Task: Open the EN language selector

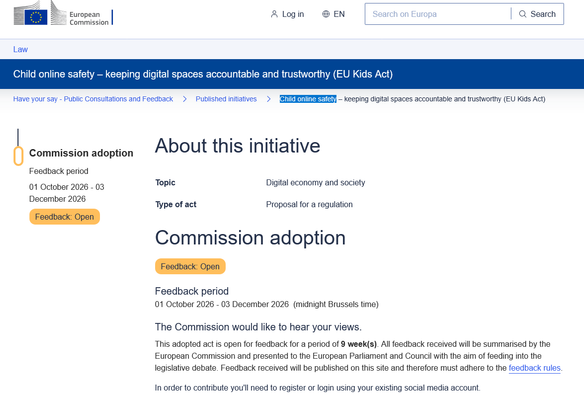Action: click(x=333, y=14)
